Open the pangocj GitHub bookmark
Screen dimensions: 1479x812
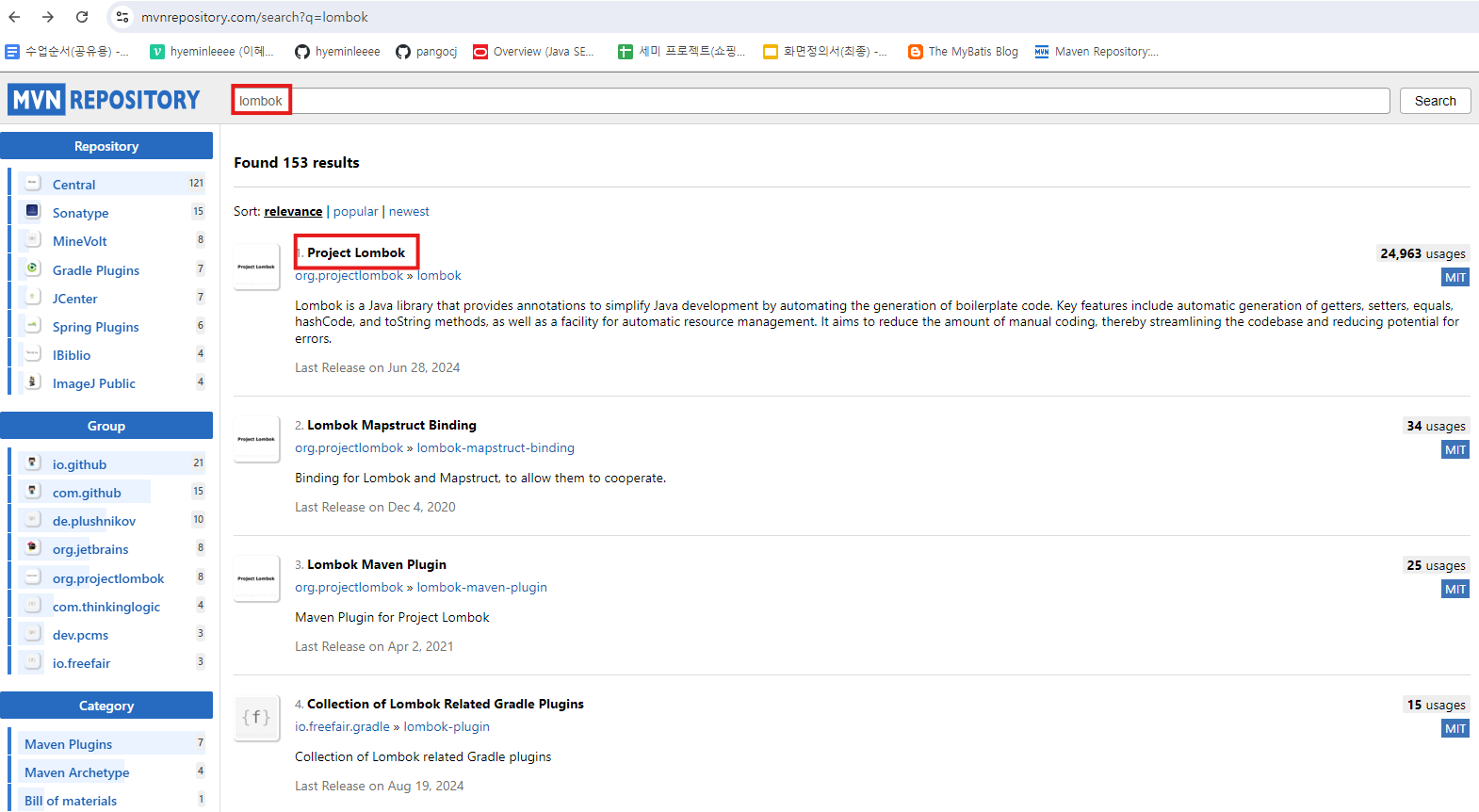point(427,52)
